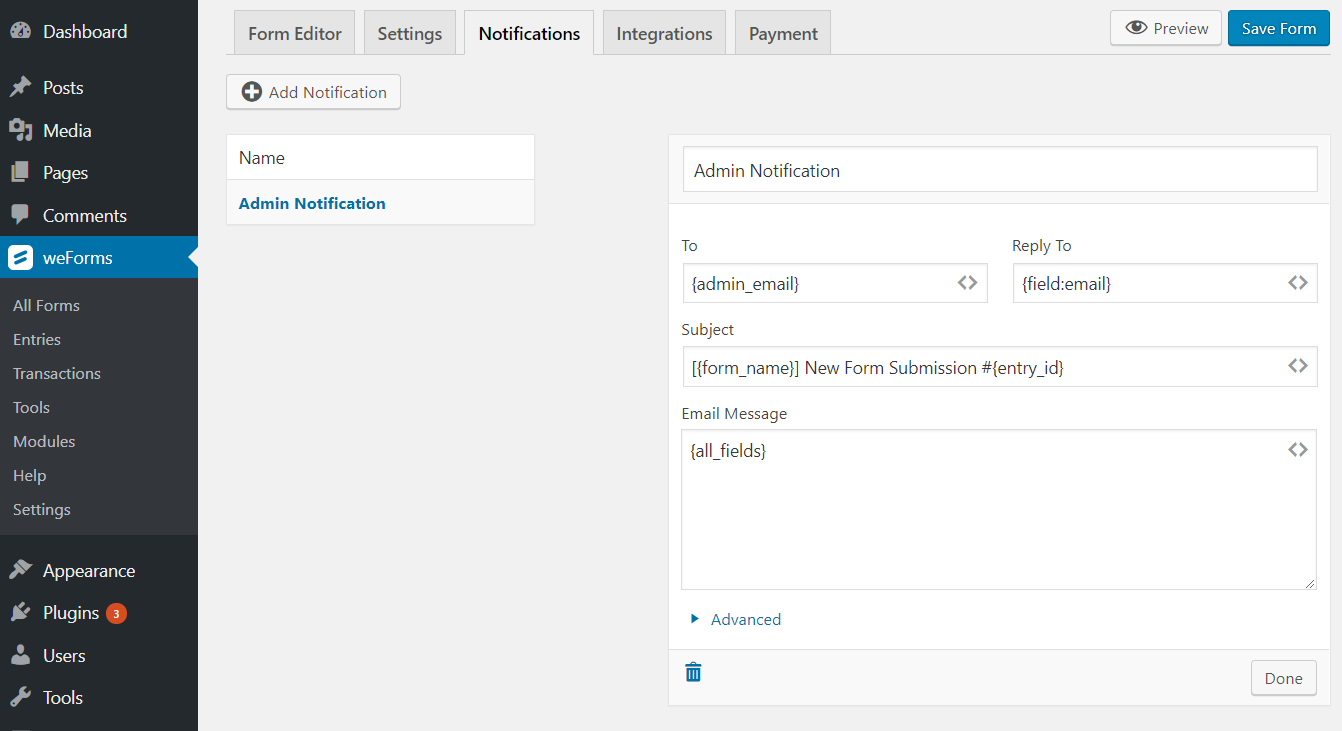Open weForms Settings submenu item

(x=42, y=509)
